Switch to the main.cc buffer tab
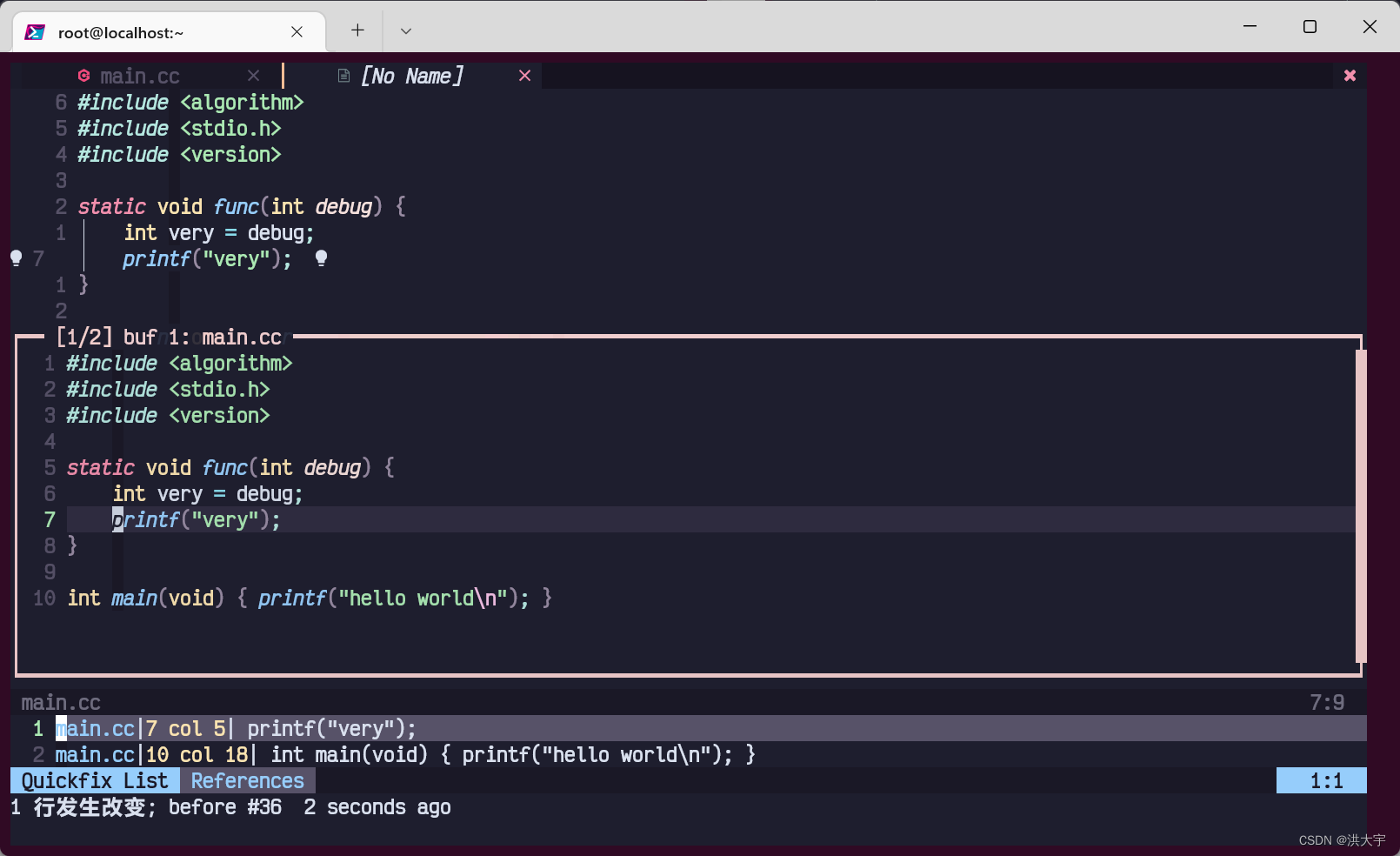Image resolution: width=1400 pixels, height=856 pixels. [140, 77]
